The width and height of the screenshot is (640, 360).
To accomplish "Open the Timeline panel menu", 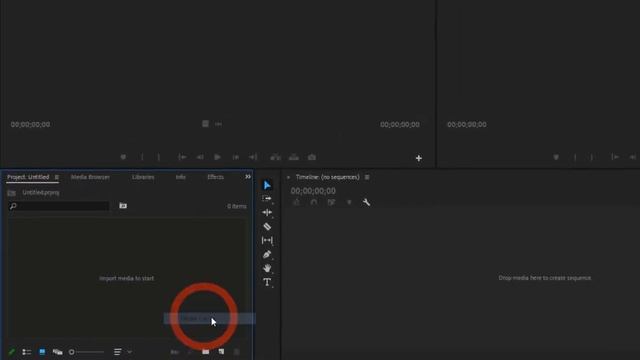I will 367,177.
